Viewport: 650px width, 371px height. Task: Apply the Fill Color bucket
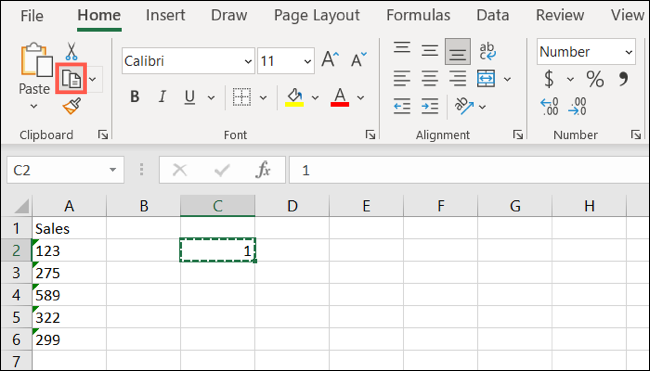coord(294,97)
